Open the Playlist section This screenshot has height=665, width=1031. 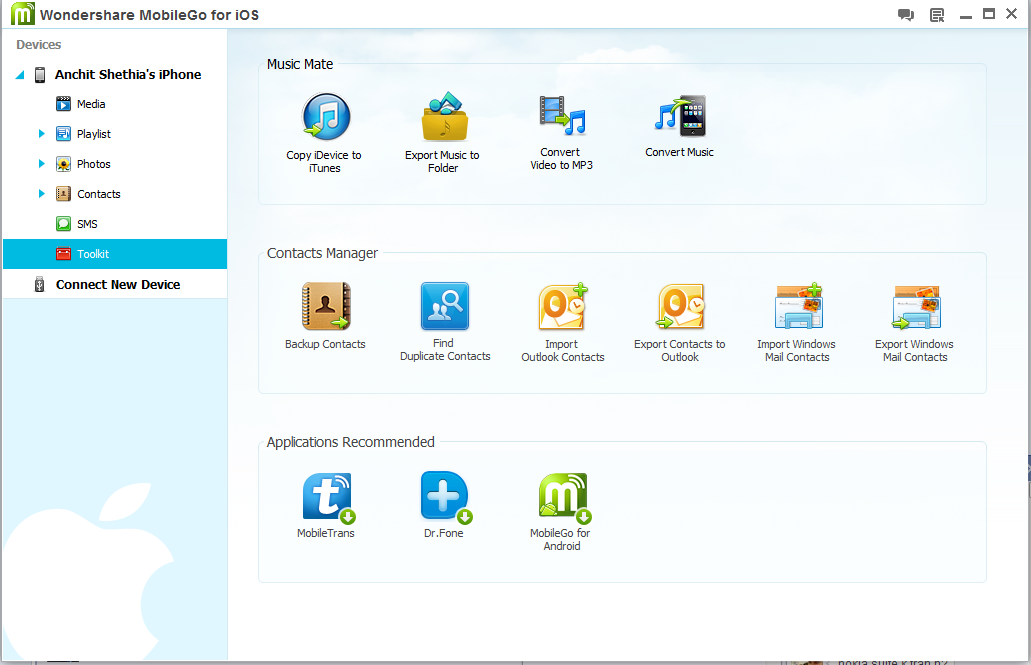pos(94,134)
